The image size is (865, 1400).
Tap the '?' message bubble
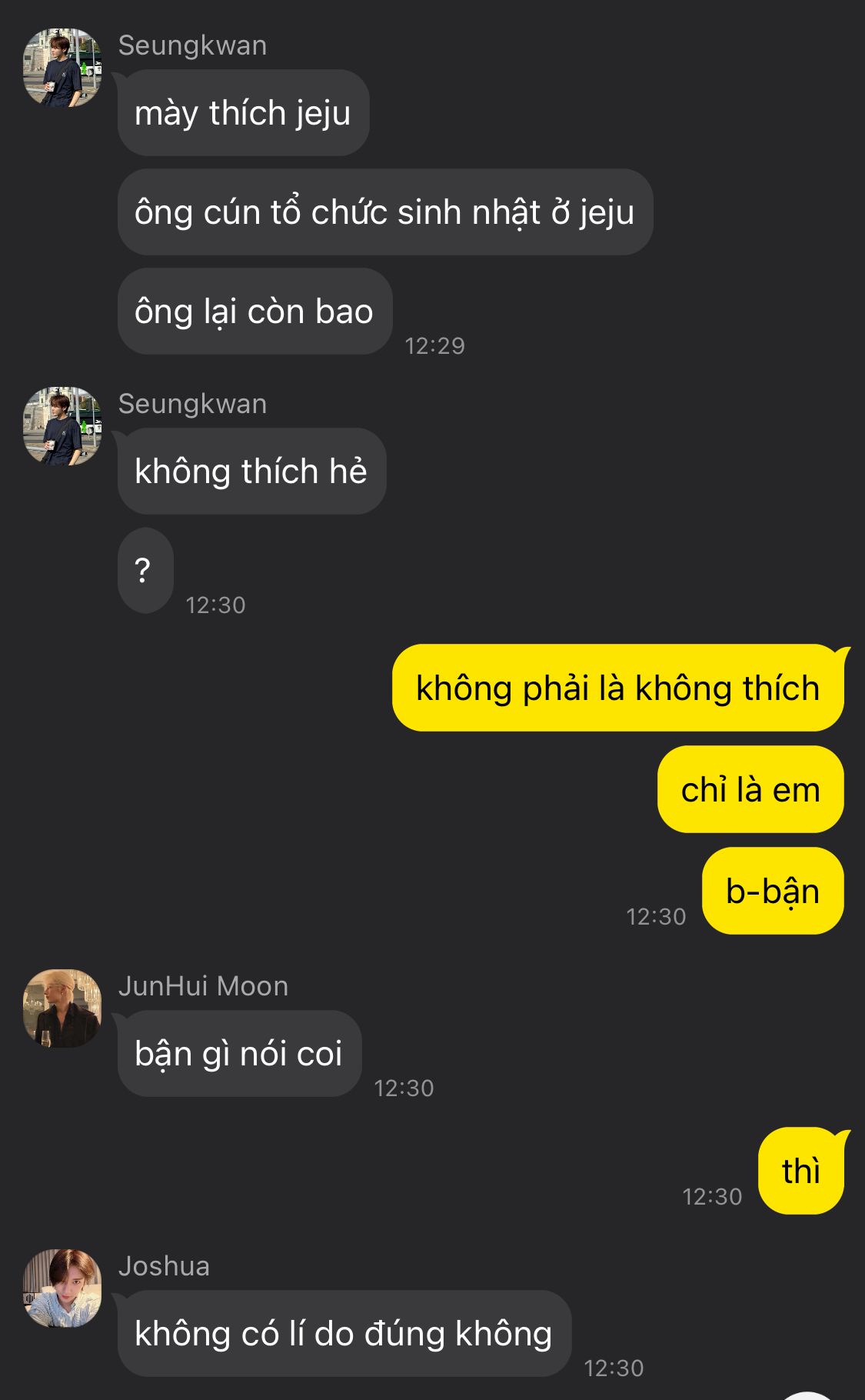coord(145,571)
